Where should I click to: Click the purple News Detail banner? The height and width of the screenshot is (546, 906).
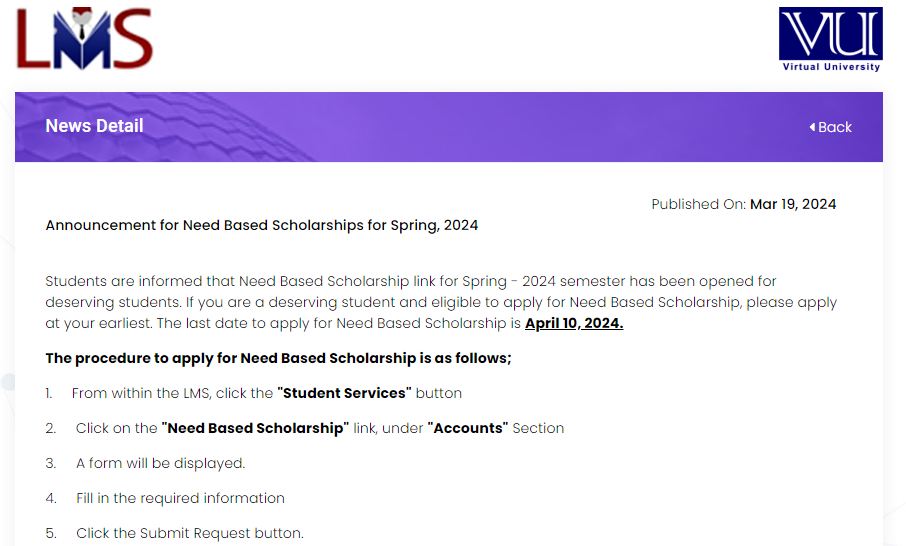point(449,127)
